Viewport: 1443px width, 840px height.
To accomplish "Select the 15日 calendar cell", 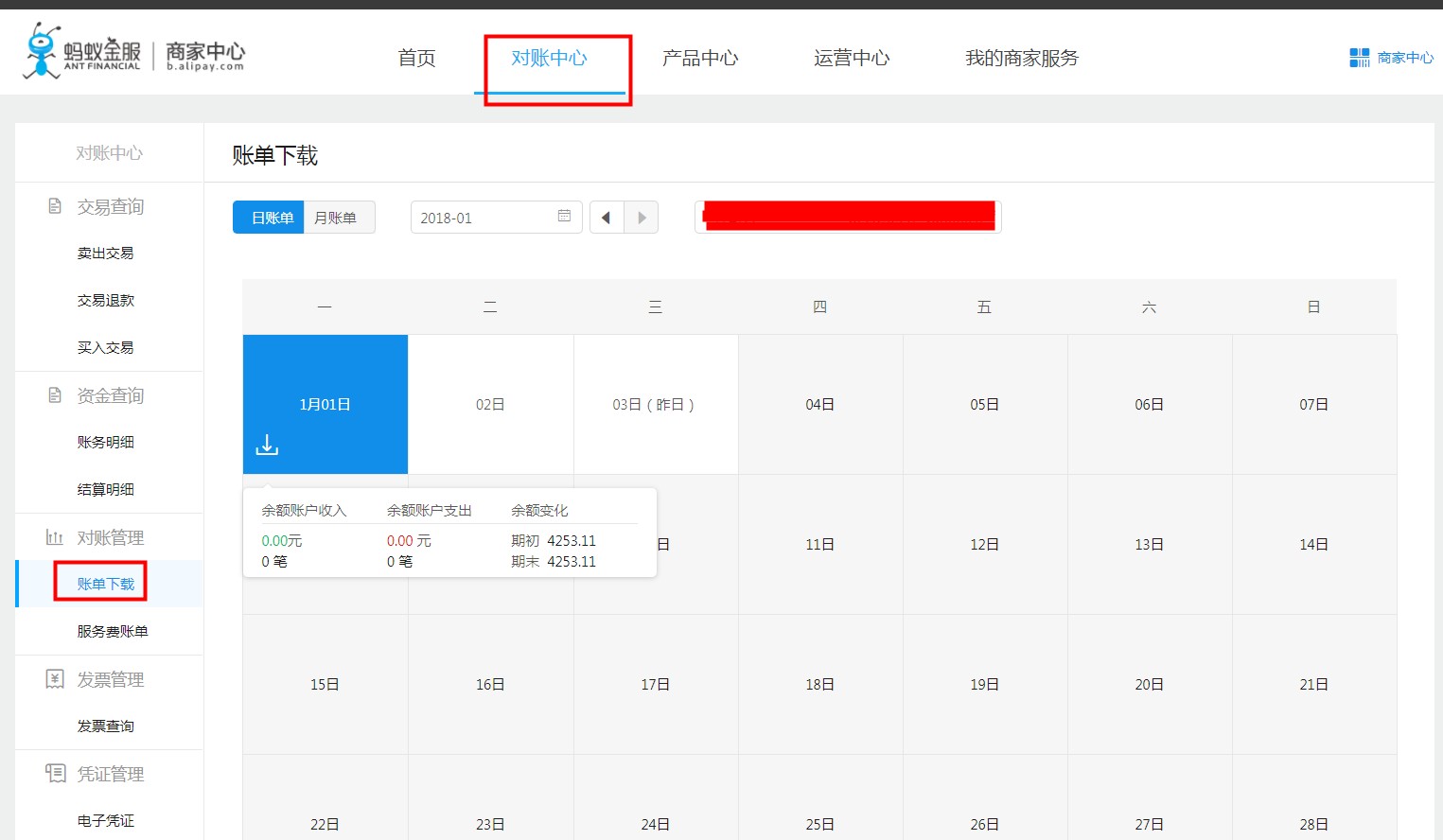I will 326,684.
